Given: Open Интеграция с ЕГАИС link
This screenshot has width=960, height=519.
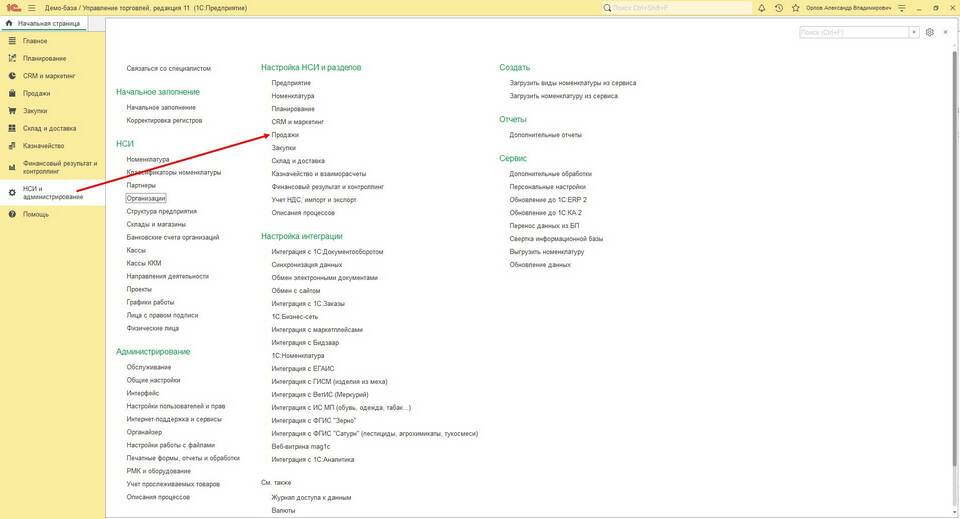Looking at the screenshot, I should coord(303,368).
